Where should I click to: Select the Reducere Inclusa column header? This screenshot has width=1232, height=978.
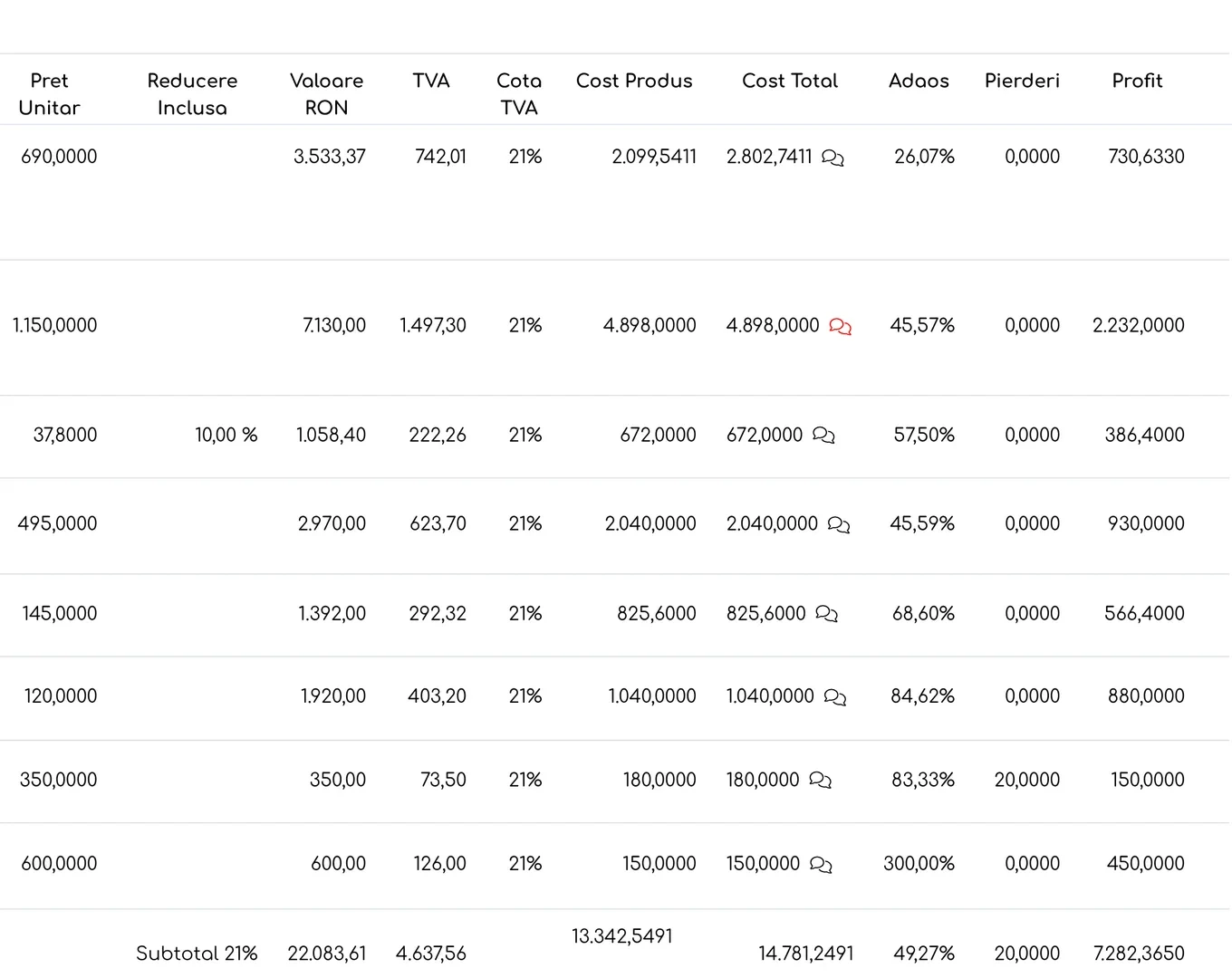tap(192, 94)
